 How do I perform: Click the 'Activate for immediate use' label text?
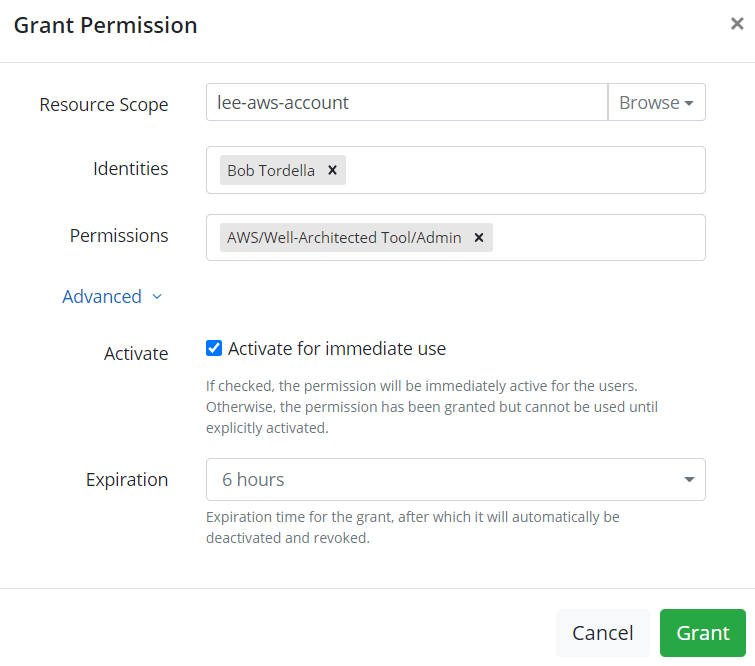[x=337, y=349]
